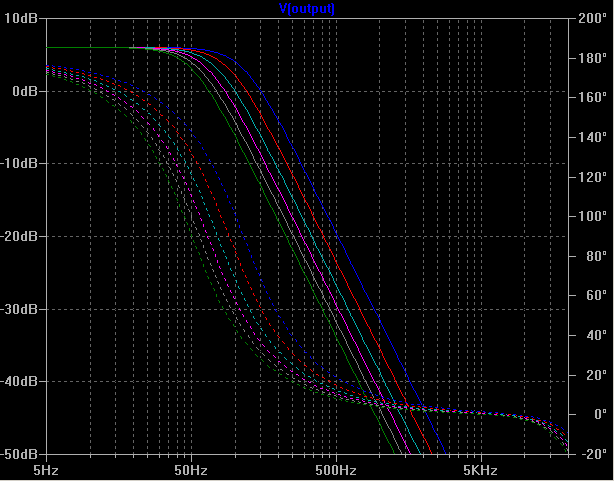Click the 60° phase axis label
This screenshot has height=481, width=614.
tap(596, 296)
